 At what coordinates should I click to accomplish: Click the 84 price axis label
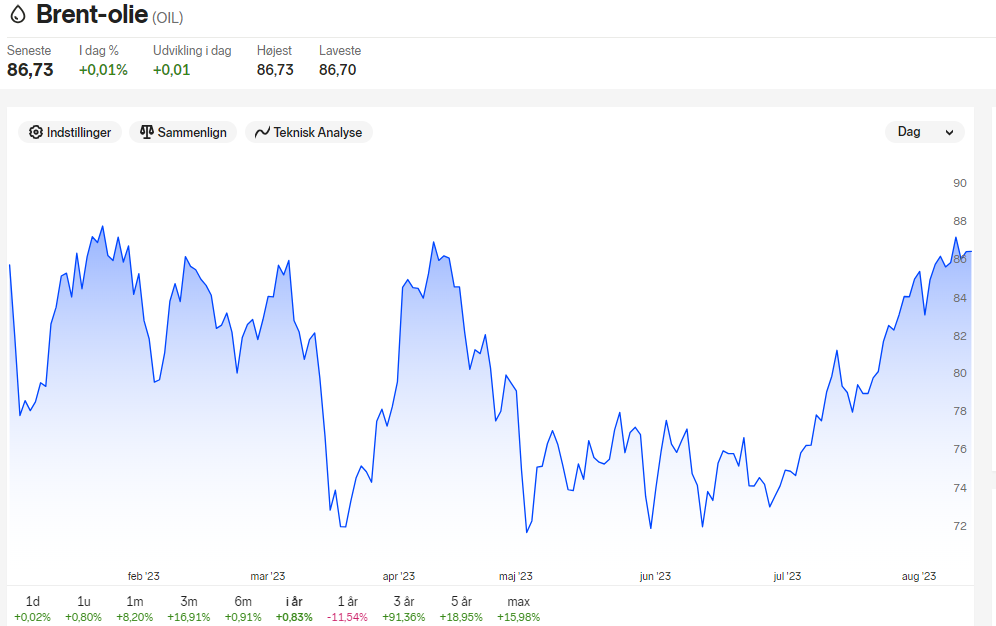pyautogui.click(x=960, y=298)
